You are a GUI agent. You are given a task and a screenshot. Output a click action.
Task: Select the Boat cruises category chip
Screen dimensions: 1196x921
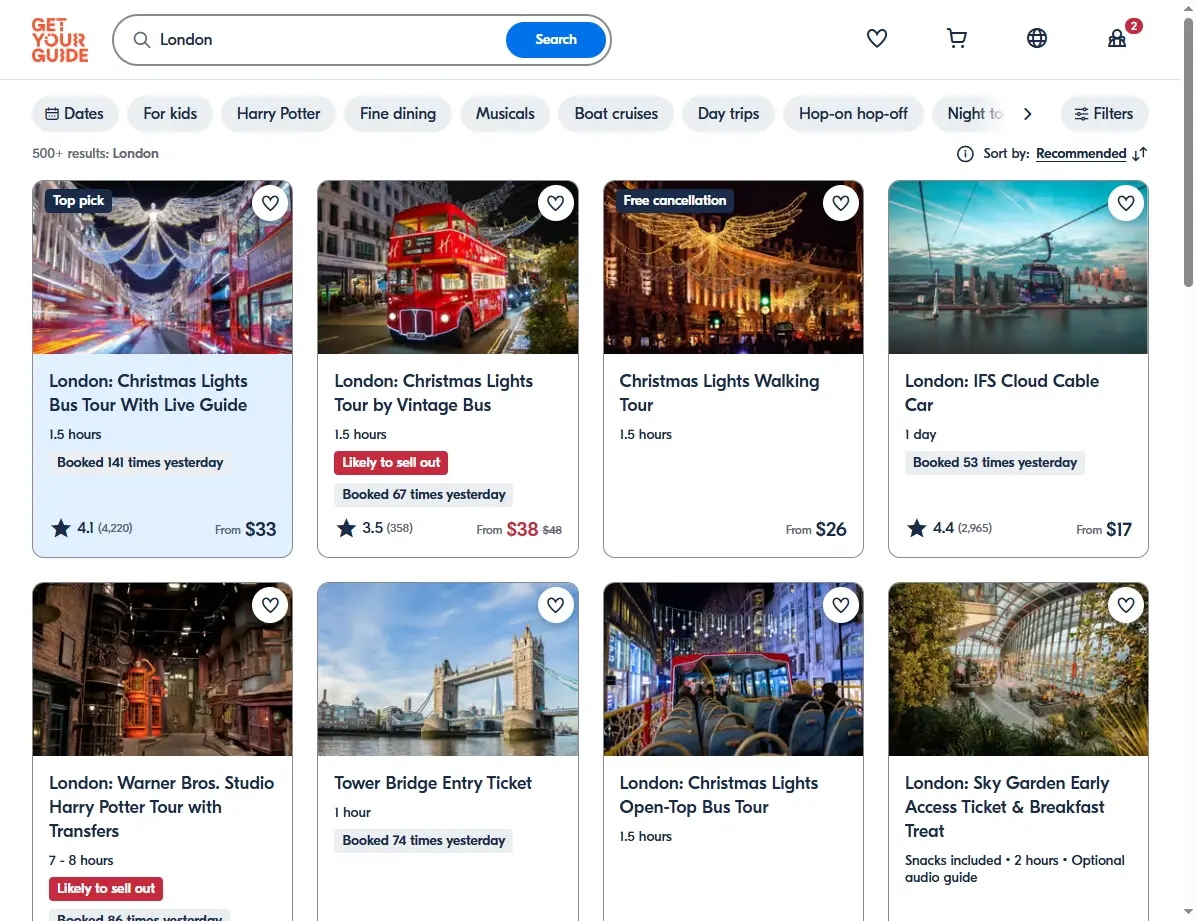(616, 114)
